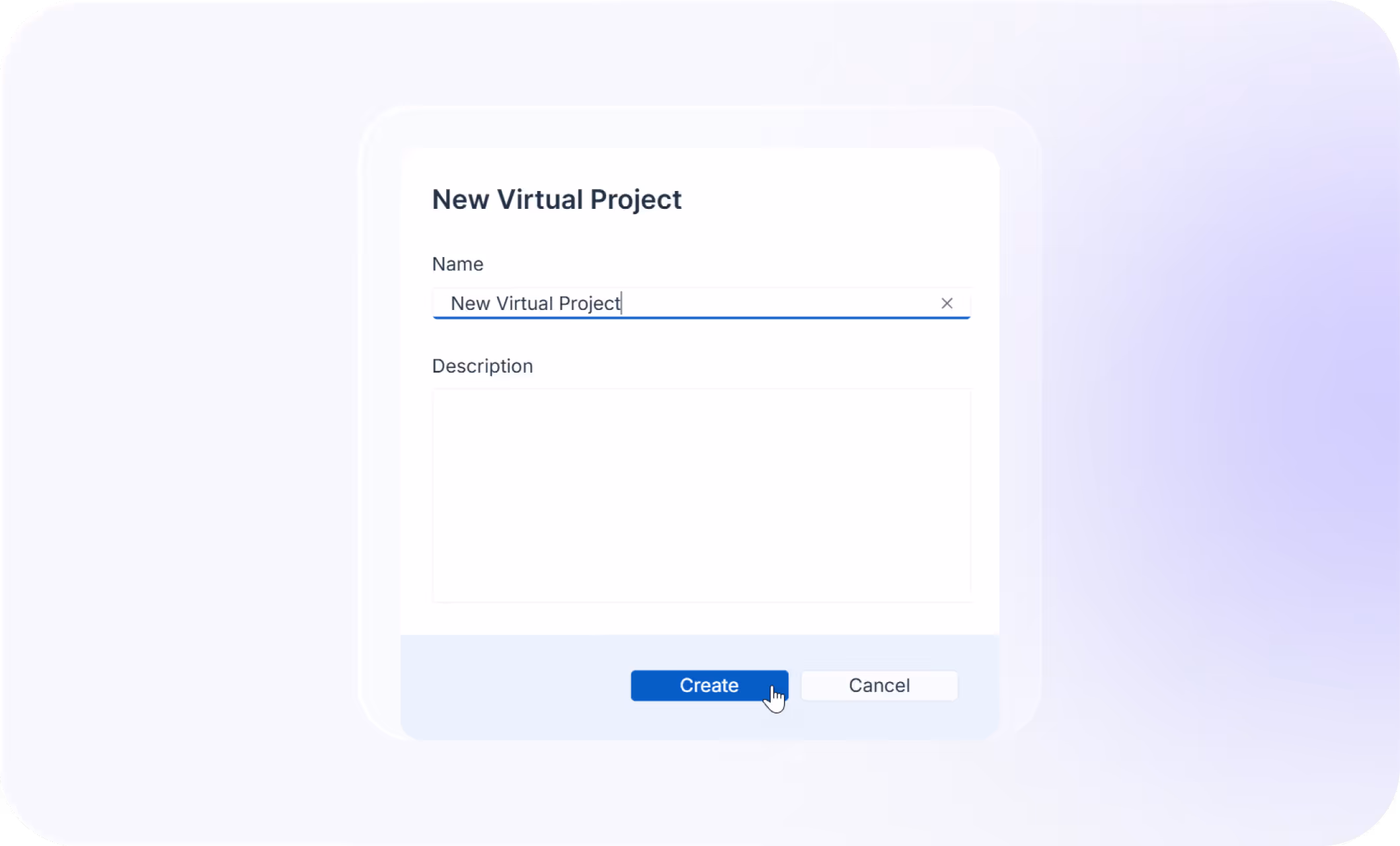Click the word "New" in the Name field
Viewport: 1400px width, 846px height.
tap(470, 303)
